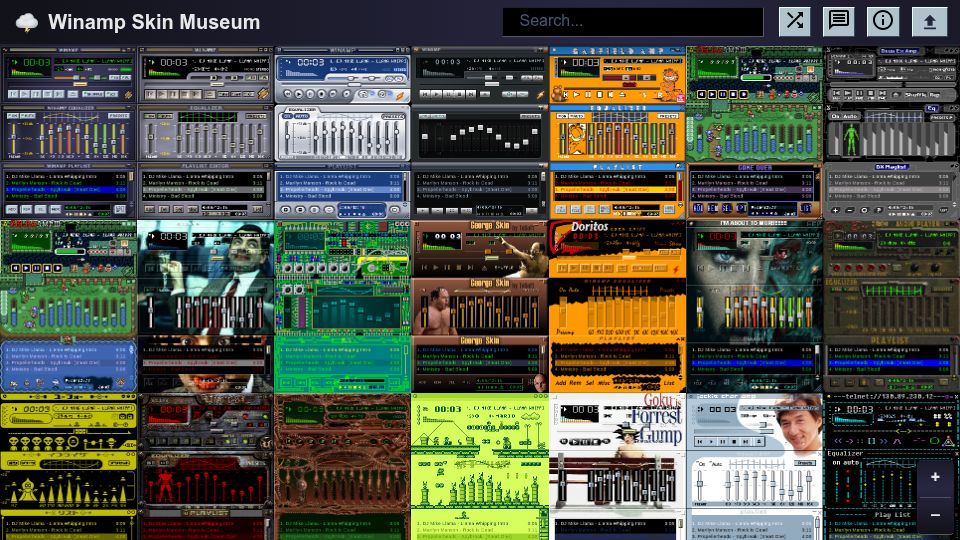This screenshot has height=540, width=960.
Task: Open the olive Audio Player skin
Action: [892, 307]
